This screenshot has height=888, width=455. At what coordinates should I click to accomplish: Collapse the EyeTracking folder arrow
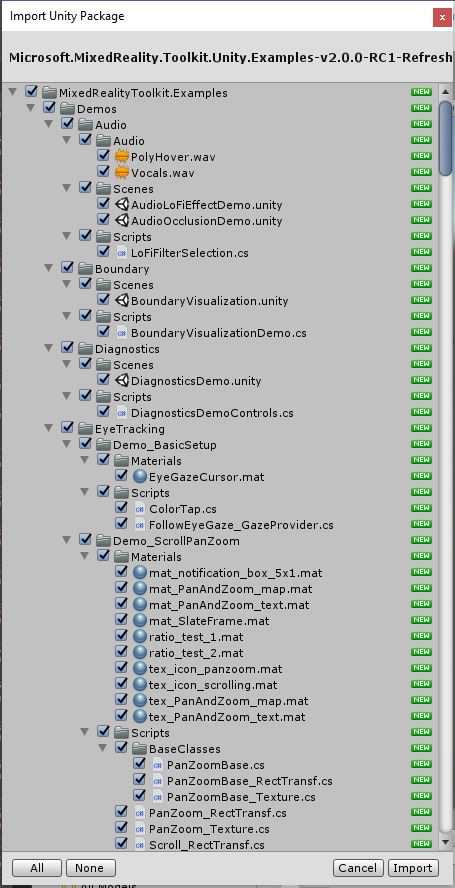[49, 428]
